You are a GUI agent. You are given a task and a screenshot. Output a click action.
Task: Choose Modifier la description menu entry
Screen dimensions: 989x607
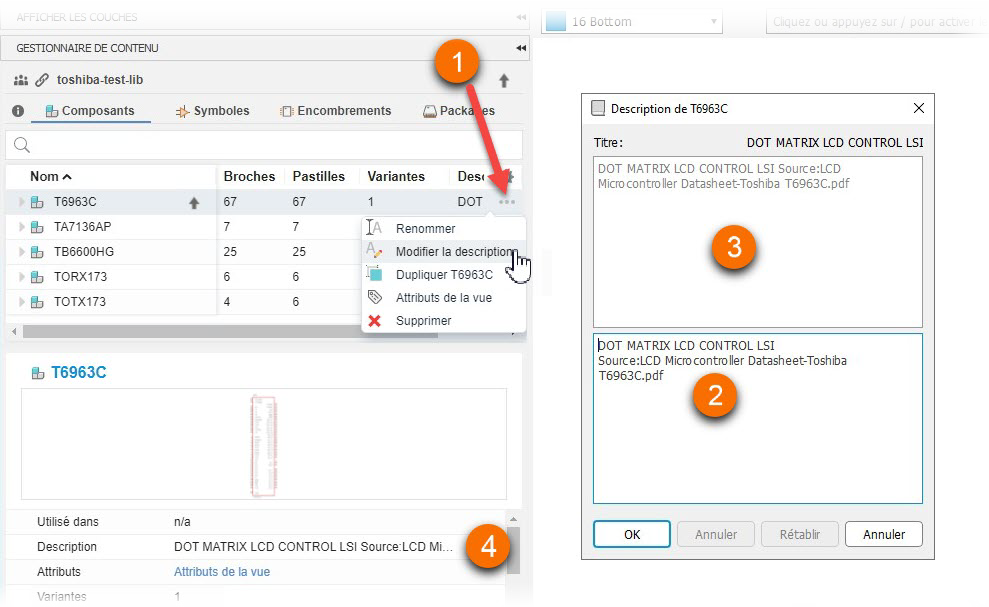point(443,252)
